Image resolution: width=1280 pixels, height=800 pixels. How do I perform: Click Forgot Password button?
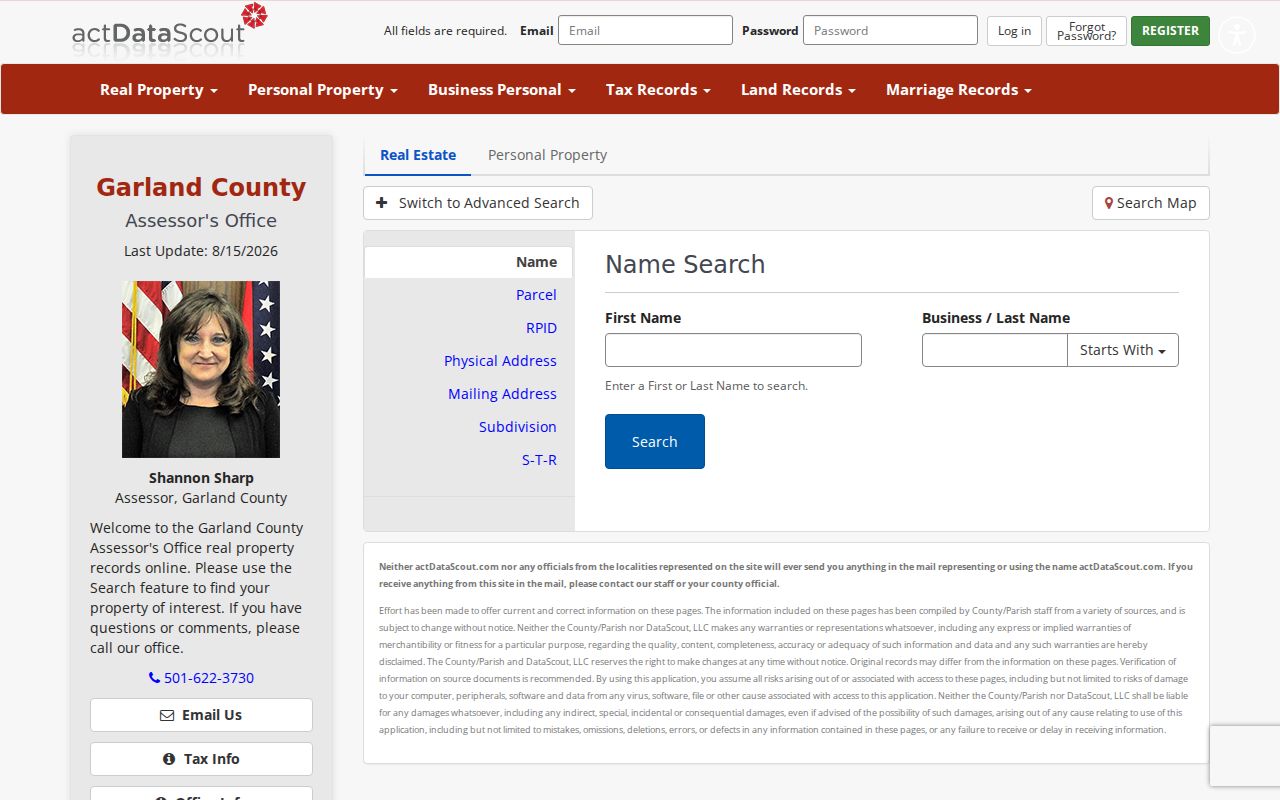(1086, 31)
